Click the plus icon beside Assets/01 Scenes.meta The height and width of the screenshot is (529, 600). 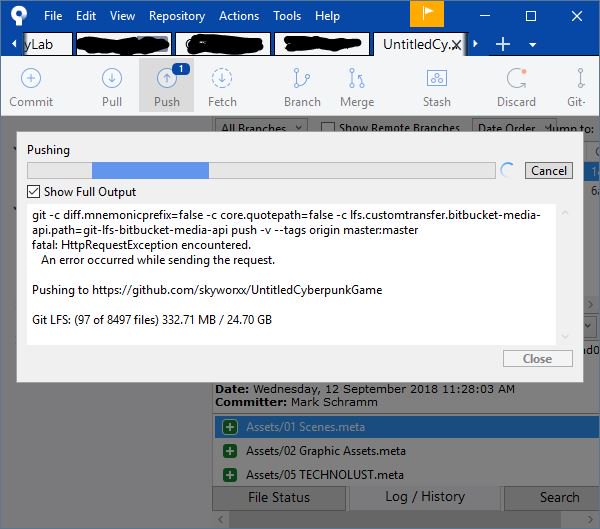[x=230, y=427]
